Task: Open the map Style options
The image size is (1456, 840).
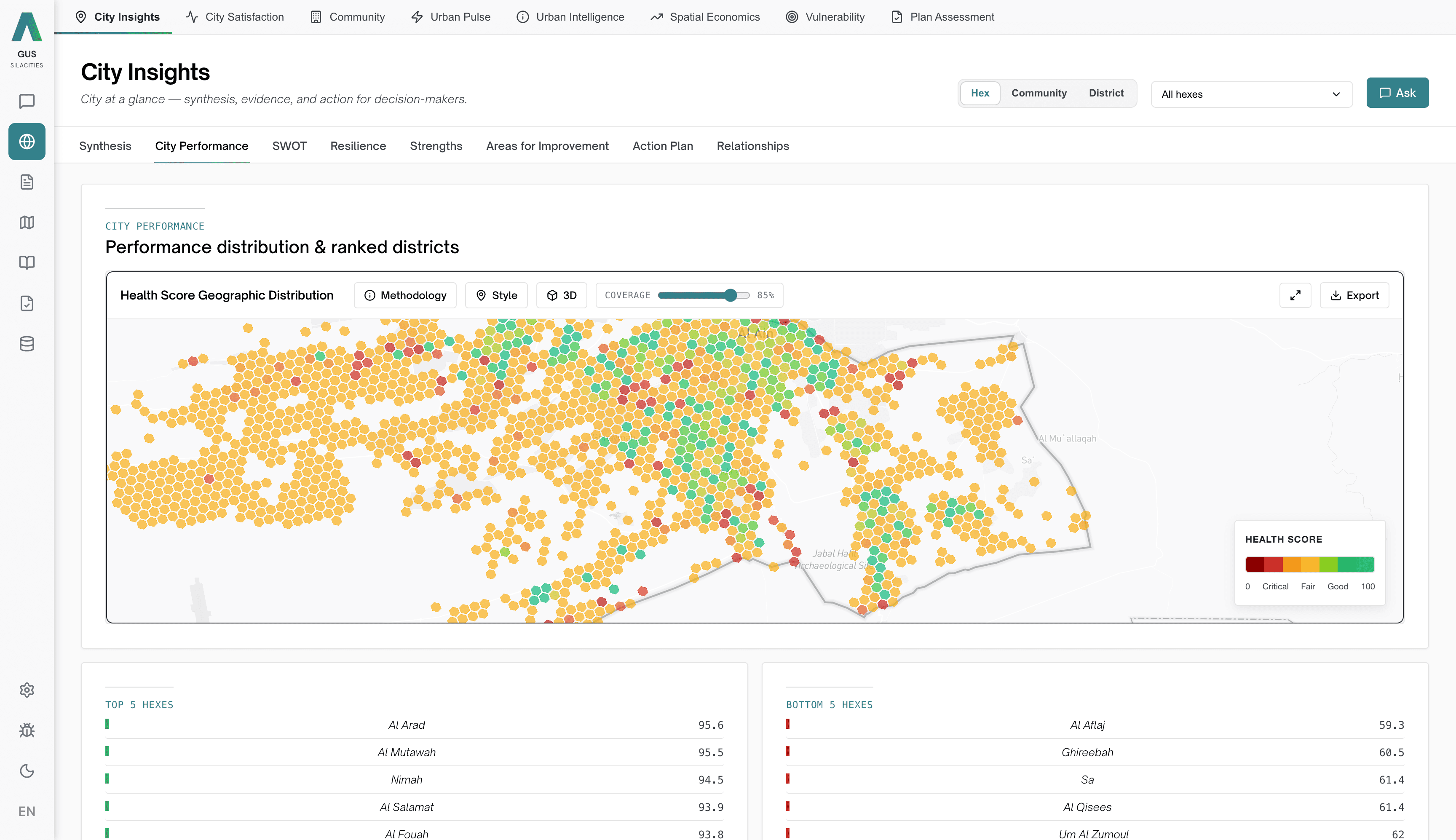Action: 496,295
